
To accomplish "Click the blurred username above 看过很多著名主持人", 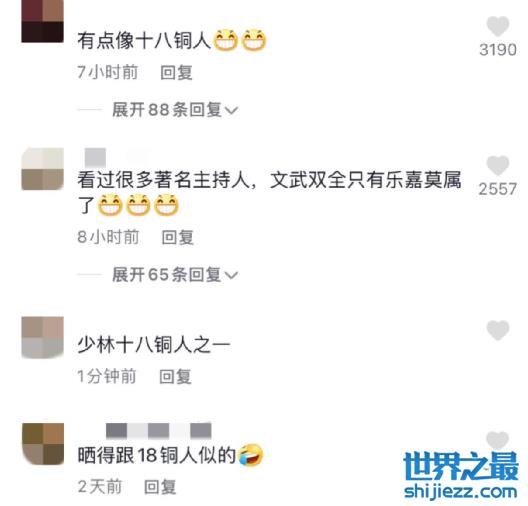I will coord(95,157).
